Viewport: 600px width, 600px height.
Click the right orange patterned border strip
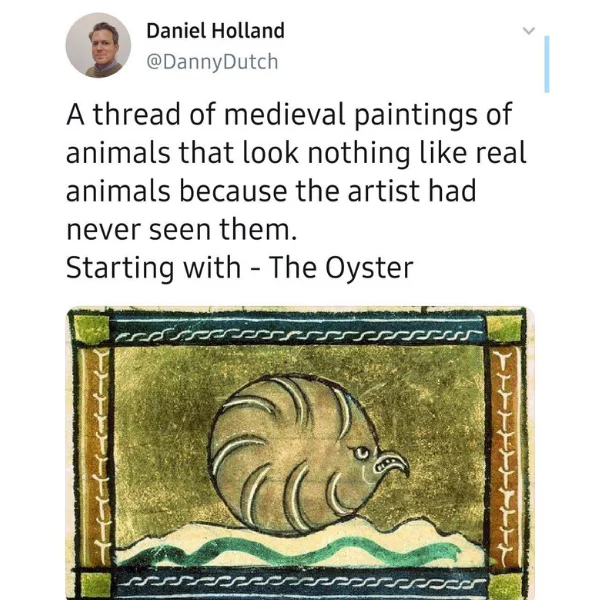point(506,454)
